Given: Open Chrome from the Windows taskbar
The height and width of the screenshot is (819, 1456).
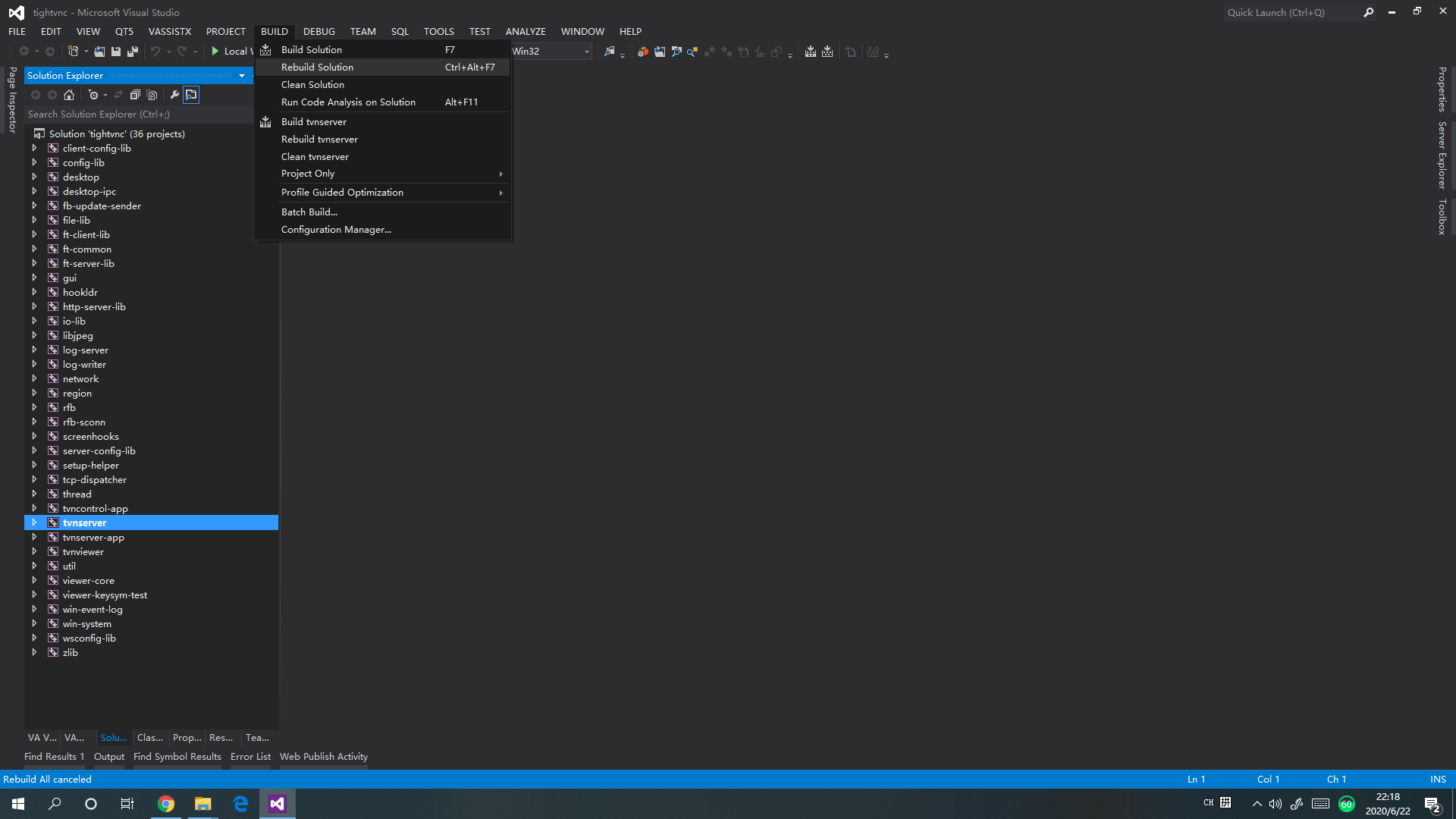Looking at the screenshot, I should [x=166, y=804].
